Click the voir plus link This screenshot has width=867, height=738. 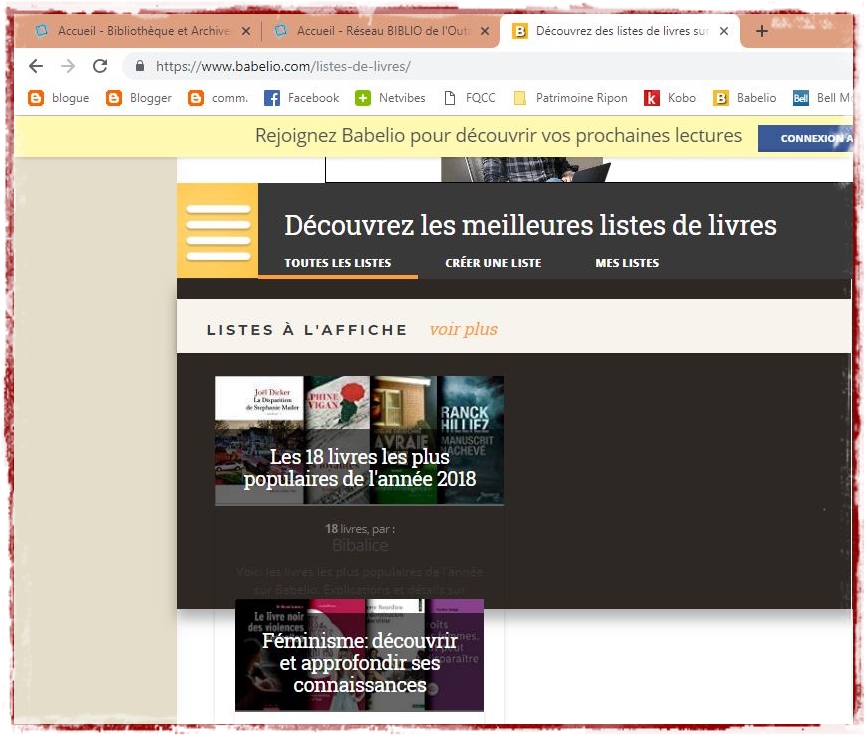pyautogui.click(x=464, y=329)
